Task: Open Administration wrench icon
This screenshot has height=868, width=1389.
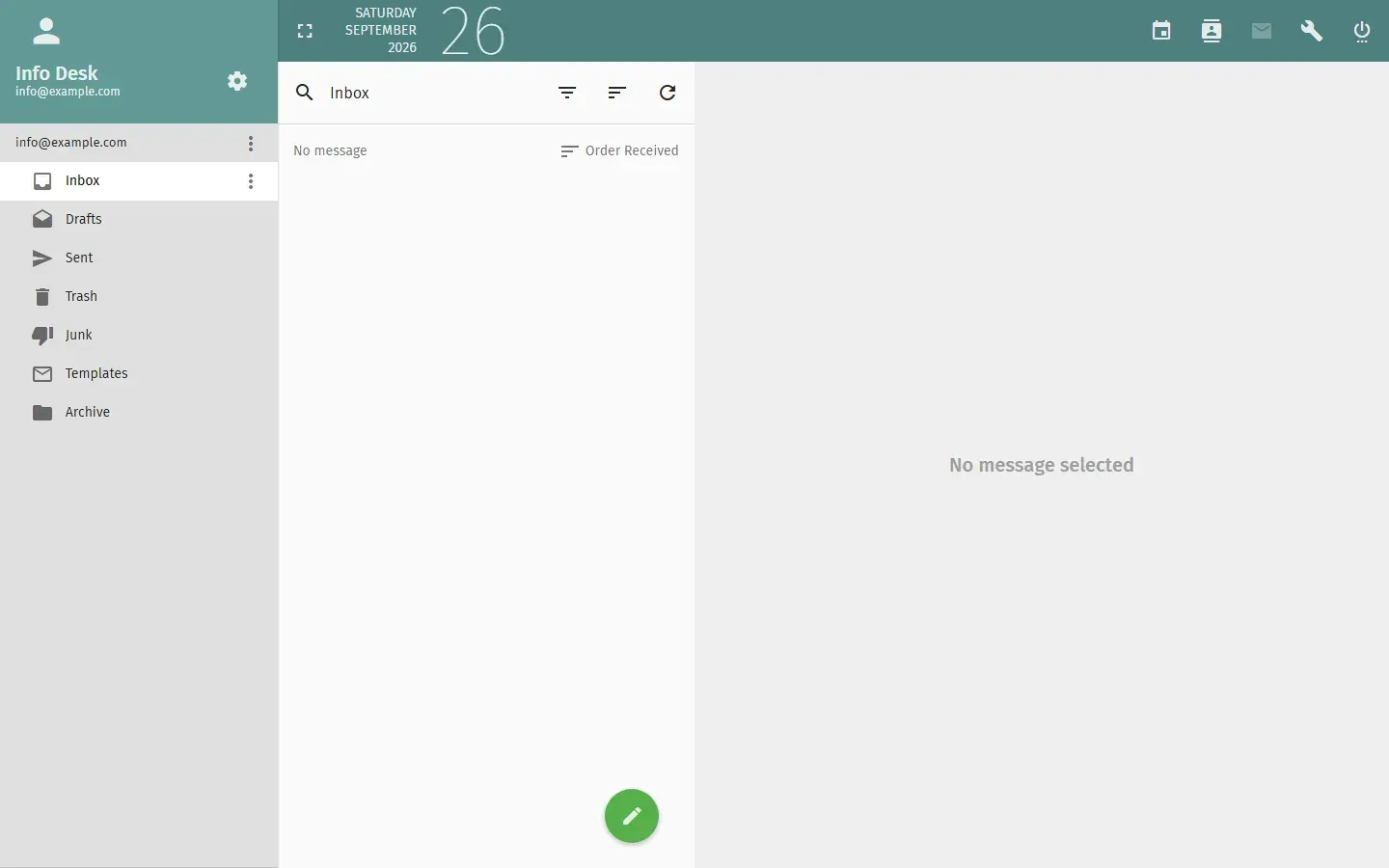Action: tap(1313, 31)
